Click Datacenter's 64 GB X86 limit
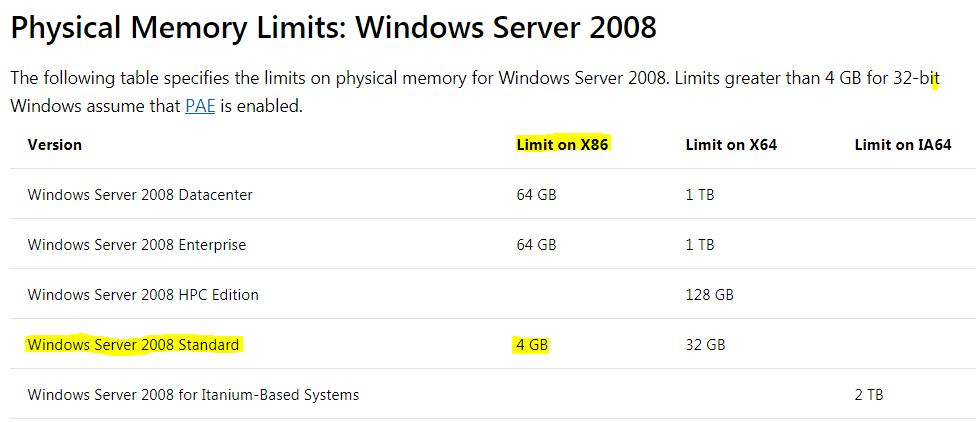The height and width of the screenshot is (422, 976). 536,194
